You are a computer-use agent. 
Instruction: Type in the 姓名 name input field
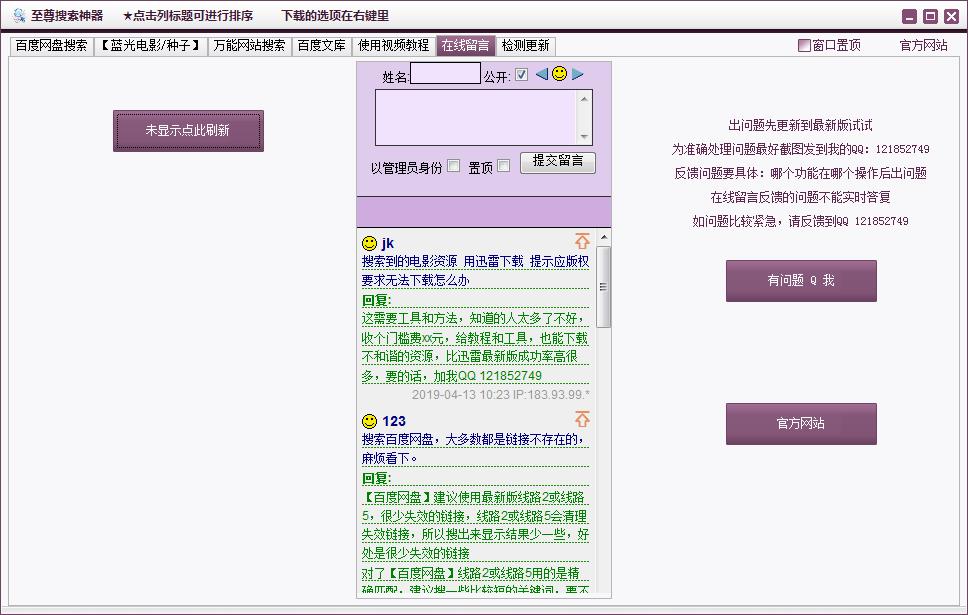(443, 73)
